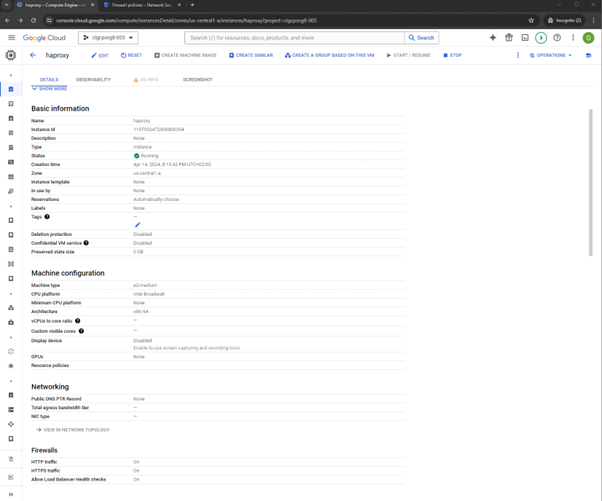Click the more actions three-dot menu
Viewport: 602px width, 501px height.
click(518, 56)
